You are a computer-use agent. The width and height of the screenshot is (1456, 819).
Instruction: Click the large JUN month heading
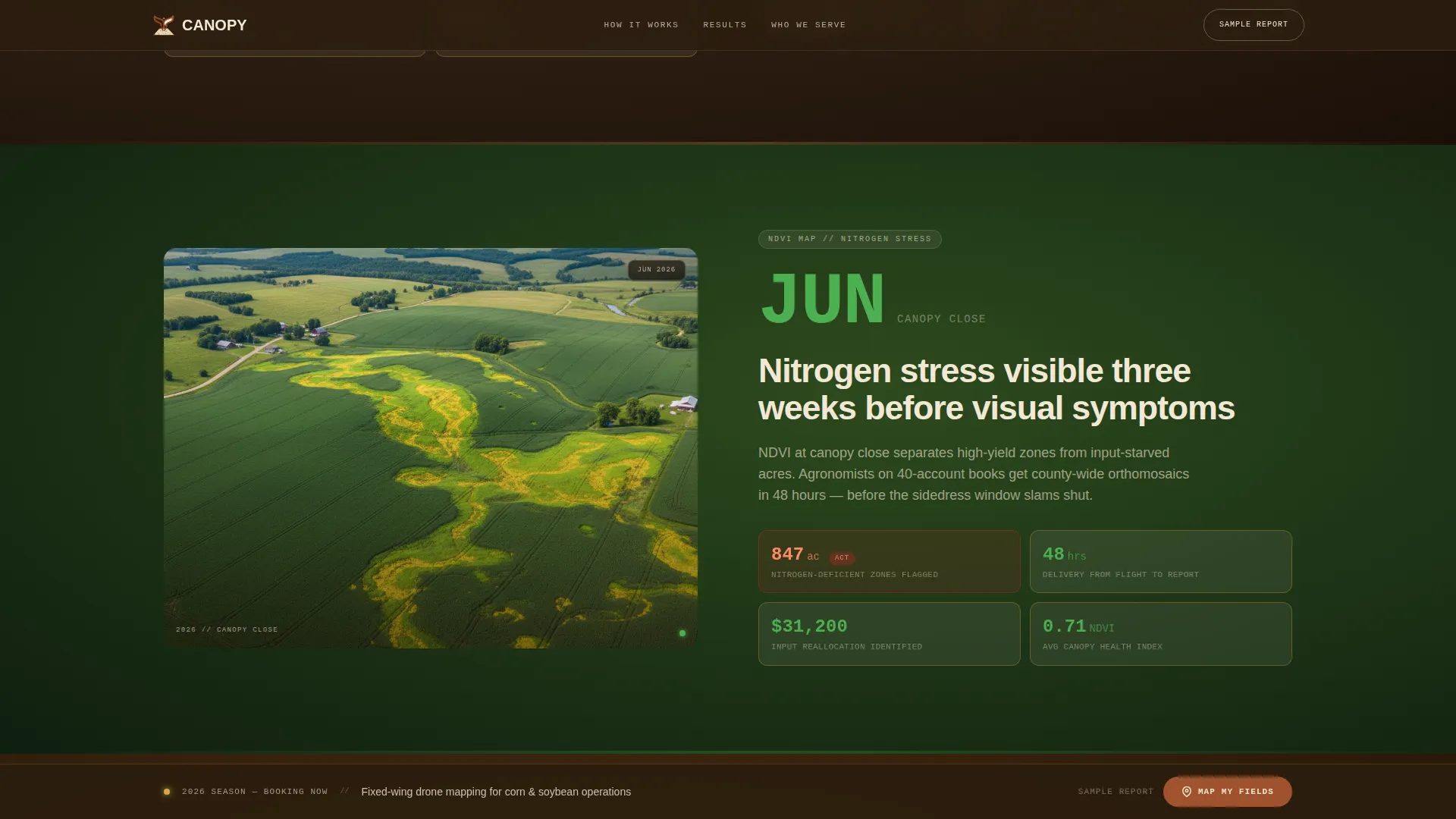[823, 300]
